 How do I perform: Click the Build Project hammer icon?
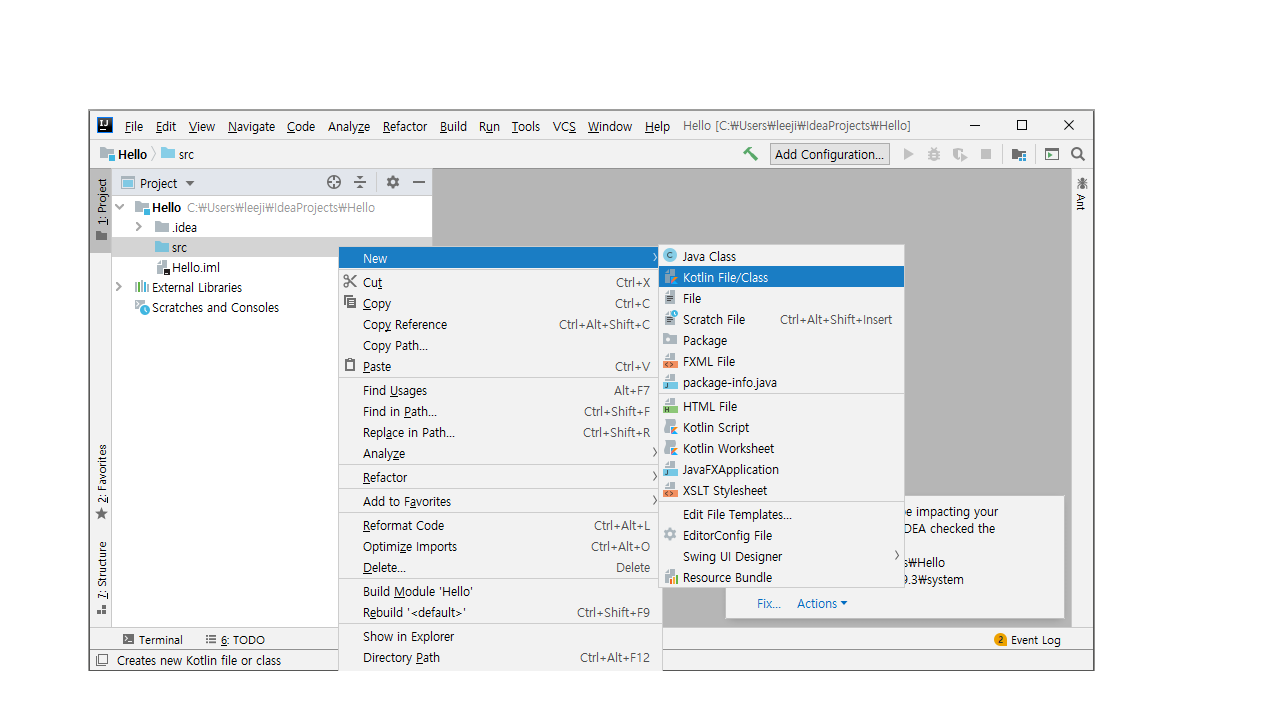click(x=750, y=154)
